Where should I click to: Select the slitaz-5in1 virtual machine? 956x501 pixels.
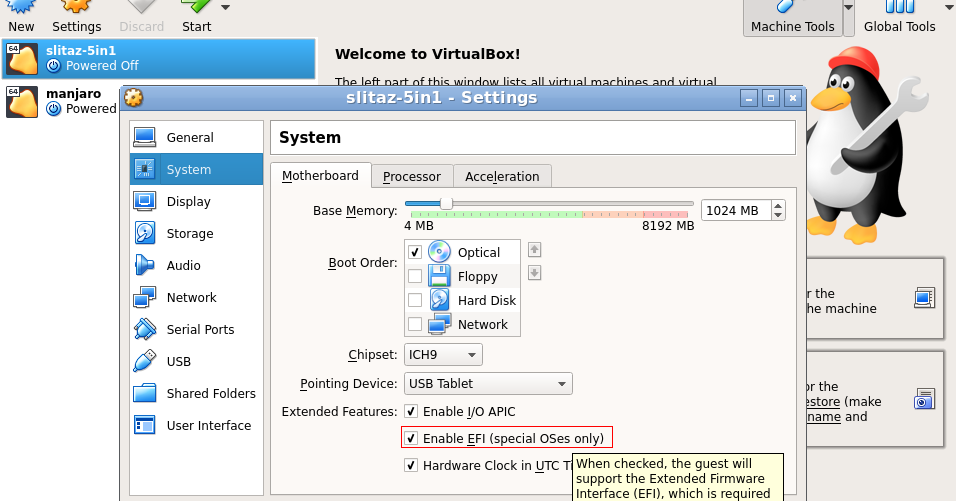tap(159, 58)
